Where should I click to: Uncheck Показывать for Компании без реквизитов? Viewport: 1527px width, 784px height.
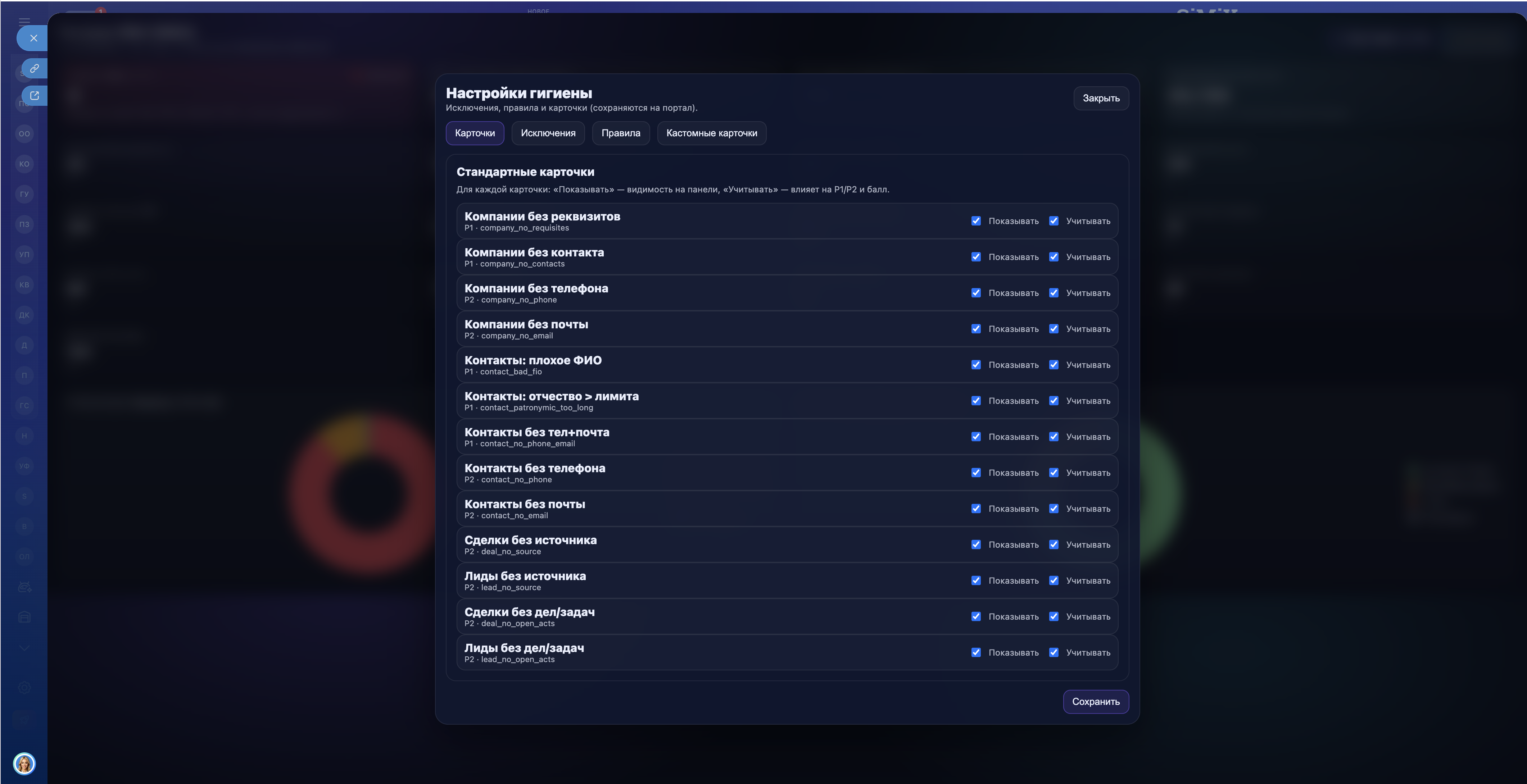976,221
